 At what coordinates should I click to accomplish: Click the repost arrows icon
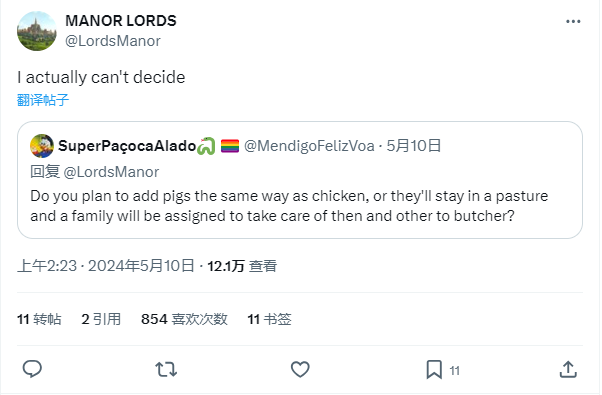tap(166, 370)
